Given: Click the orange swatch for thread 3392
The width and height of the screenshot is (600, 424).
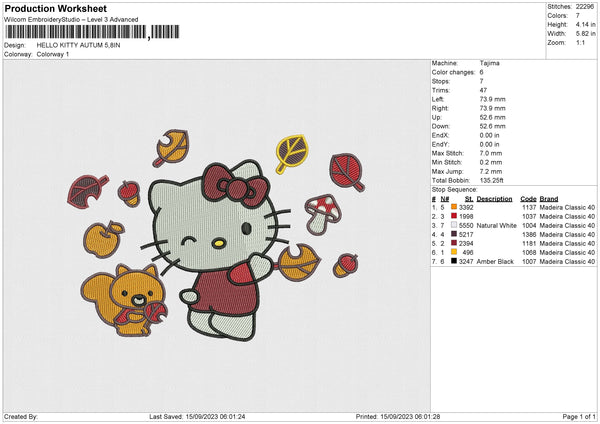Looking at the screenshot, I should coord(454,207).
